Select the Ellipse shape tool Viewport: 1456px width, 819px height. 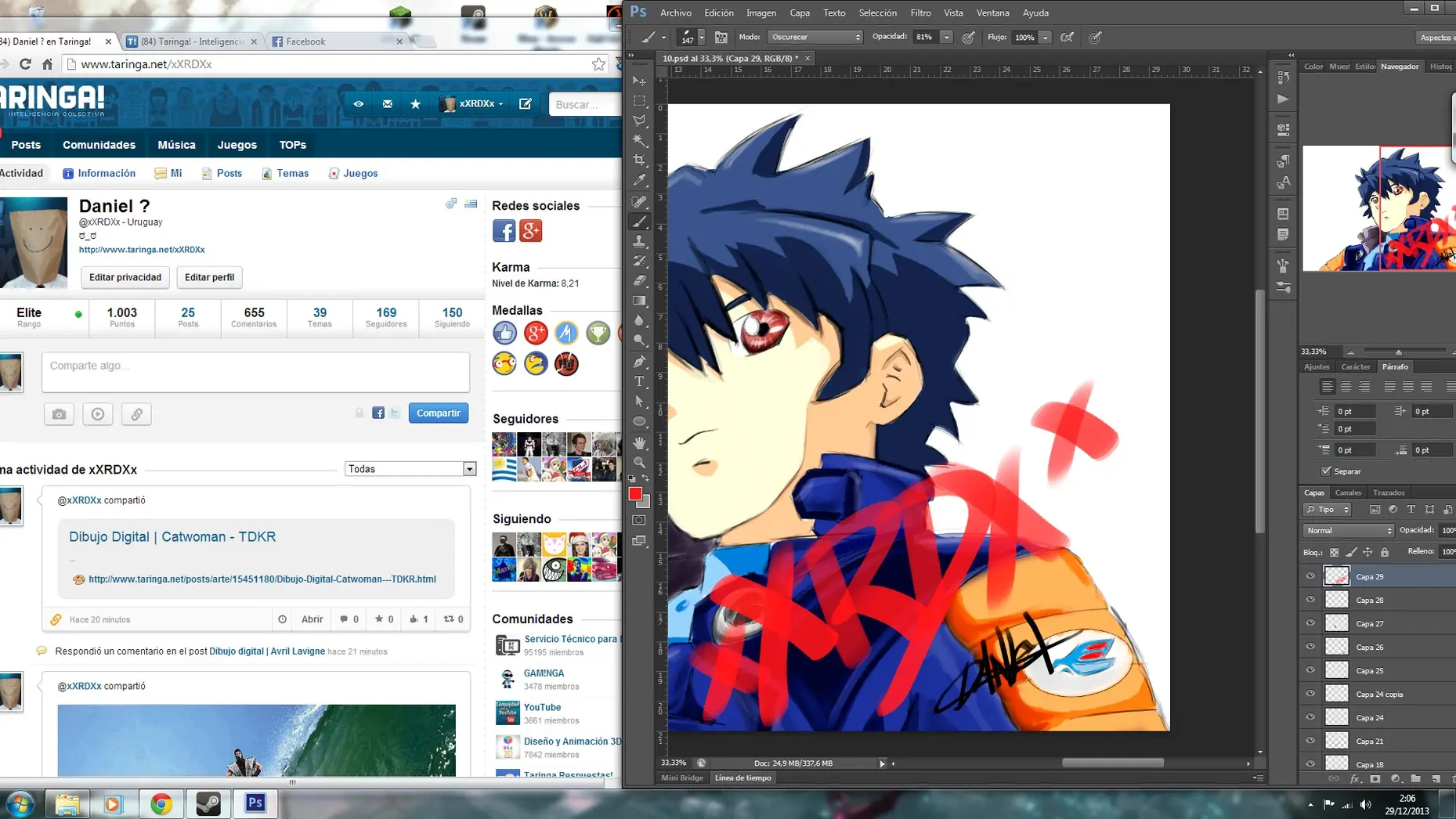(x=640, y=421)
